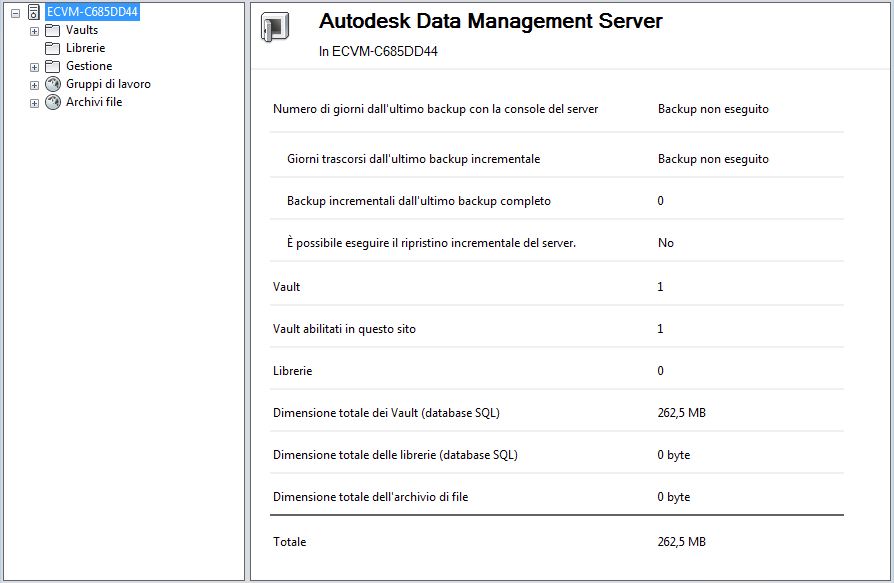894x583 pixels.
Task: Expand the Vaults tree node
Action: coord(34,31)
